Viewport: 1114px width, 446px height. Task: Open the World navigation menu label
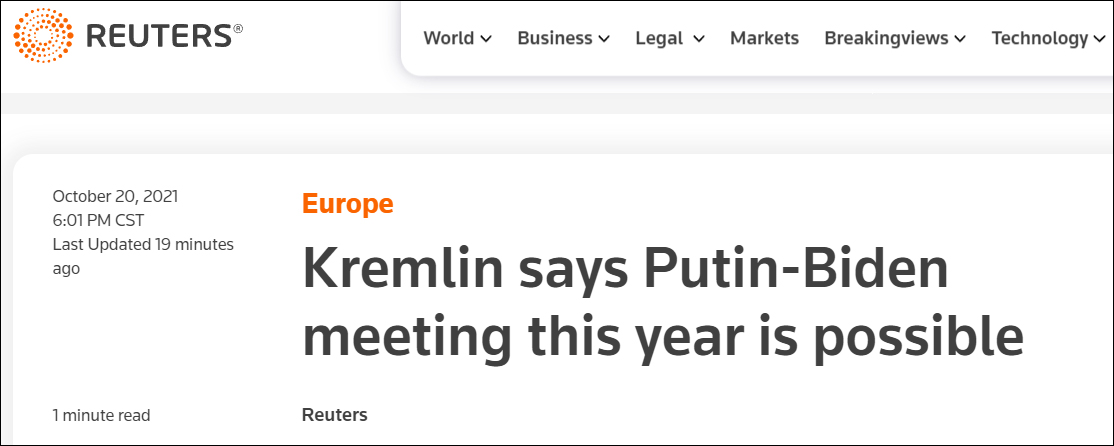pyautogui.click(x=448, y=38)
